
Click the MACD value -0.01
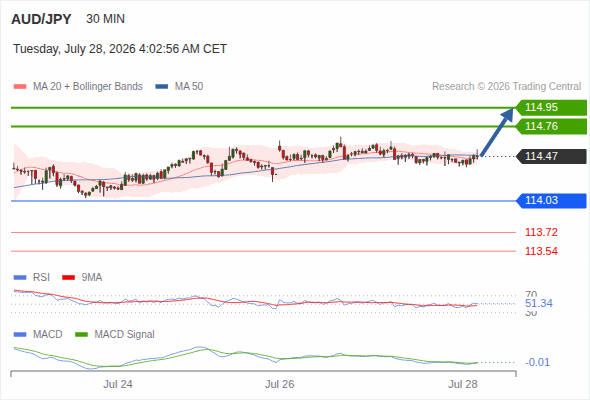(x=537, y=362)
